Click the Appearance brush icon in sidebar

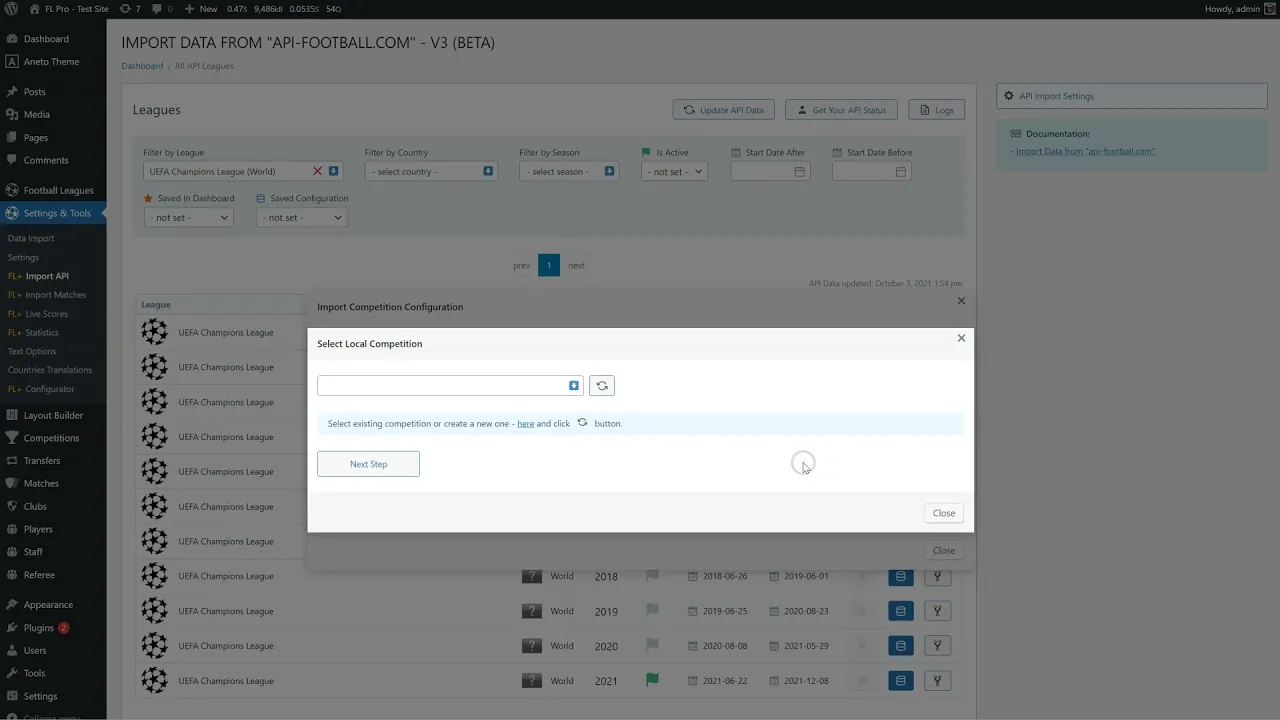[x=12, y=605]
